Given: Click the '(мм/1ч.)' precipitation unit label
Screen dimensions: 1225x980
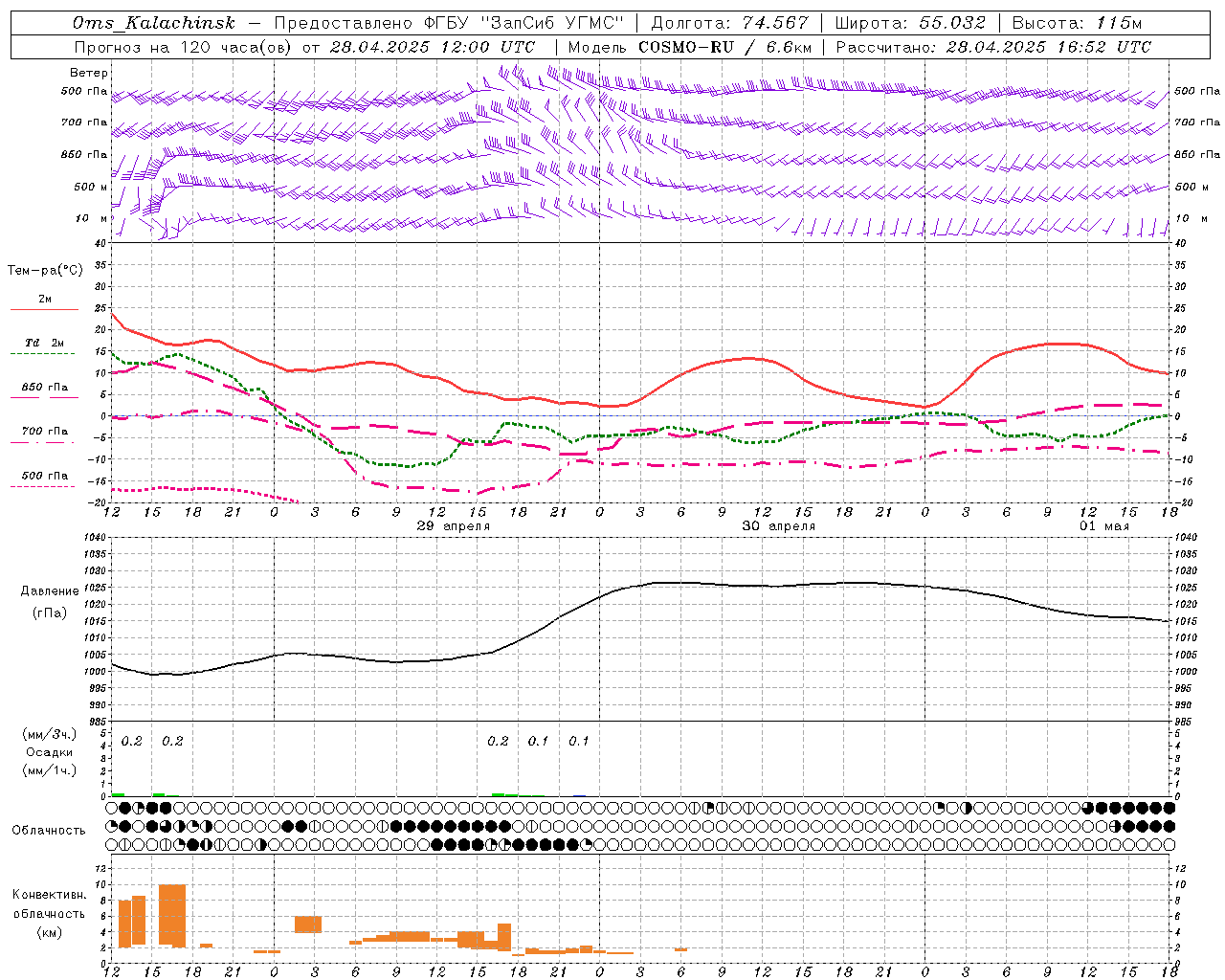Looking at the screenshot, I should pyautogui.click(x=50, y=770).
